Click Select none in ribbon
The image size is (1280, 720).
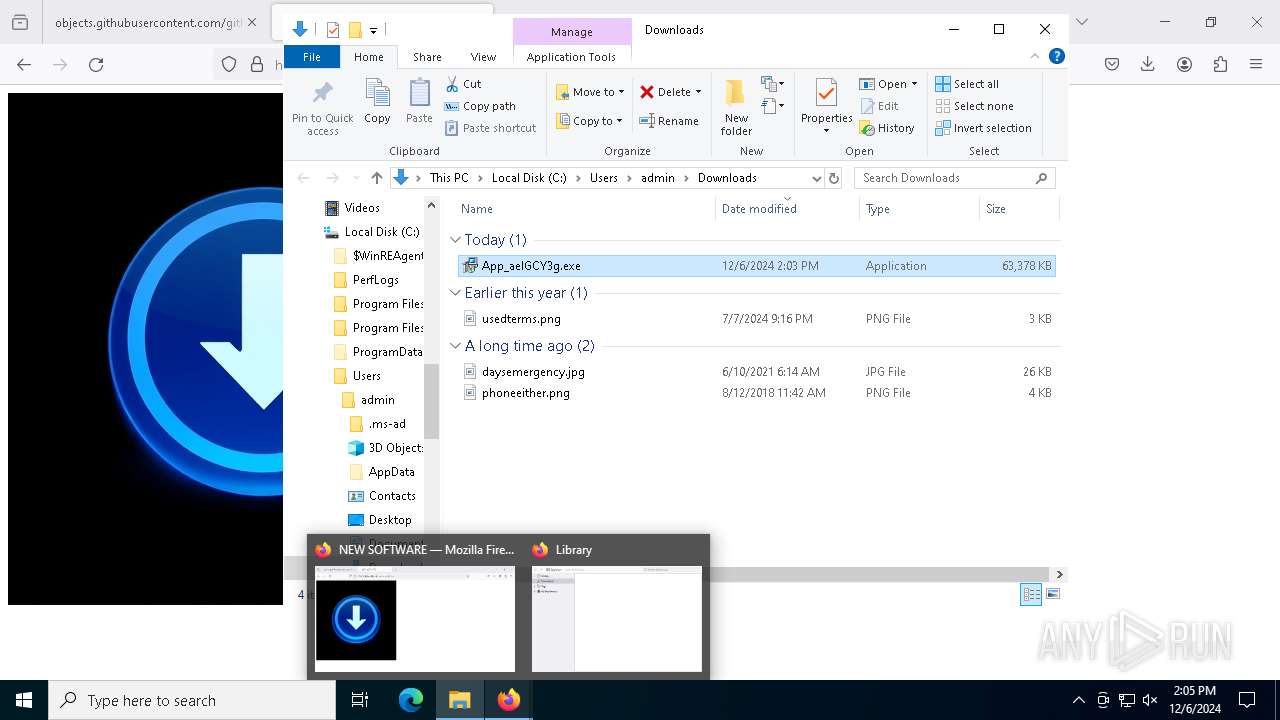[x=974, y=106]
